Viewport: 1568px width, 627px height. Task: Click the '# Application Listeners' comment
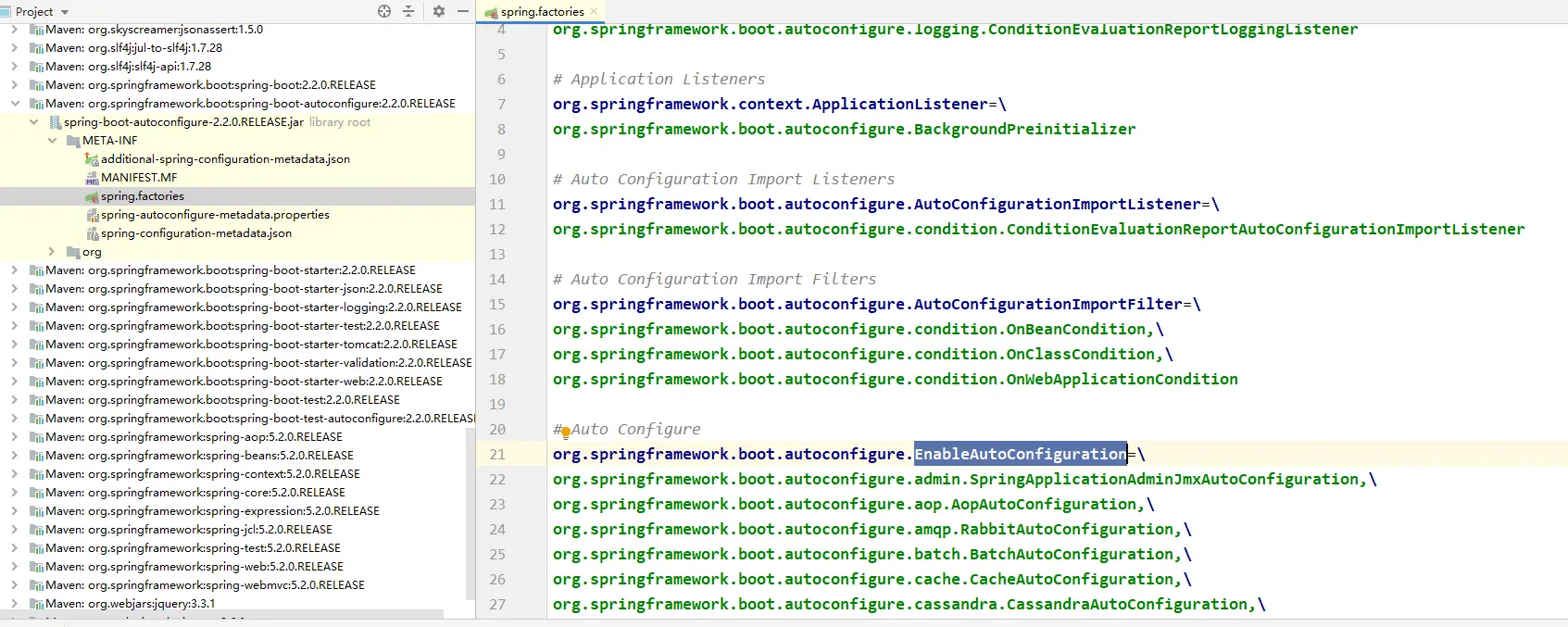coord(659,79)
